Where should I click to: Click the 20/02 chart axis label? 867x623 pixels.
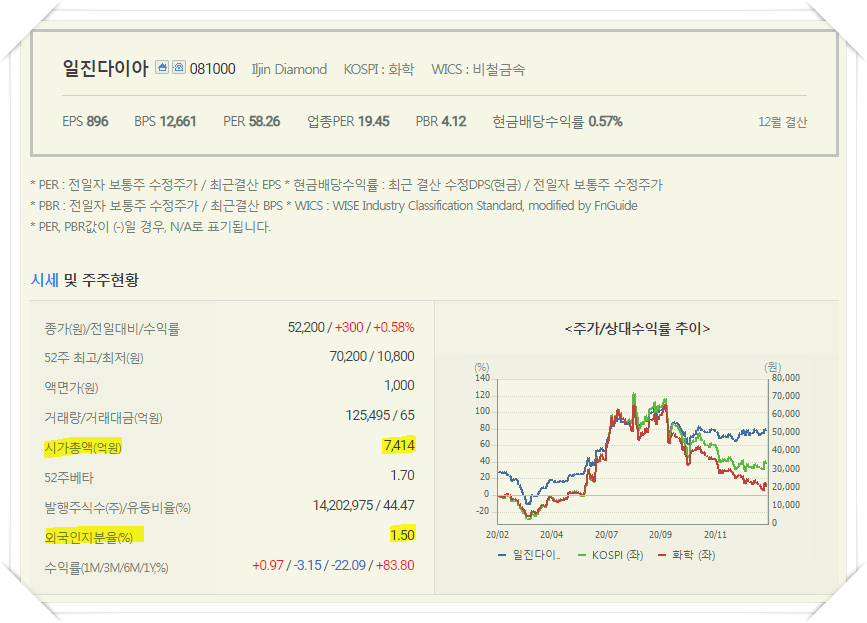(x=497, y=535)
